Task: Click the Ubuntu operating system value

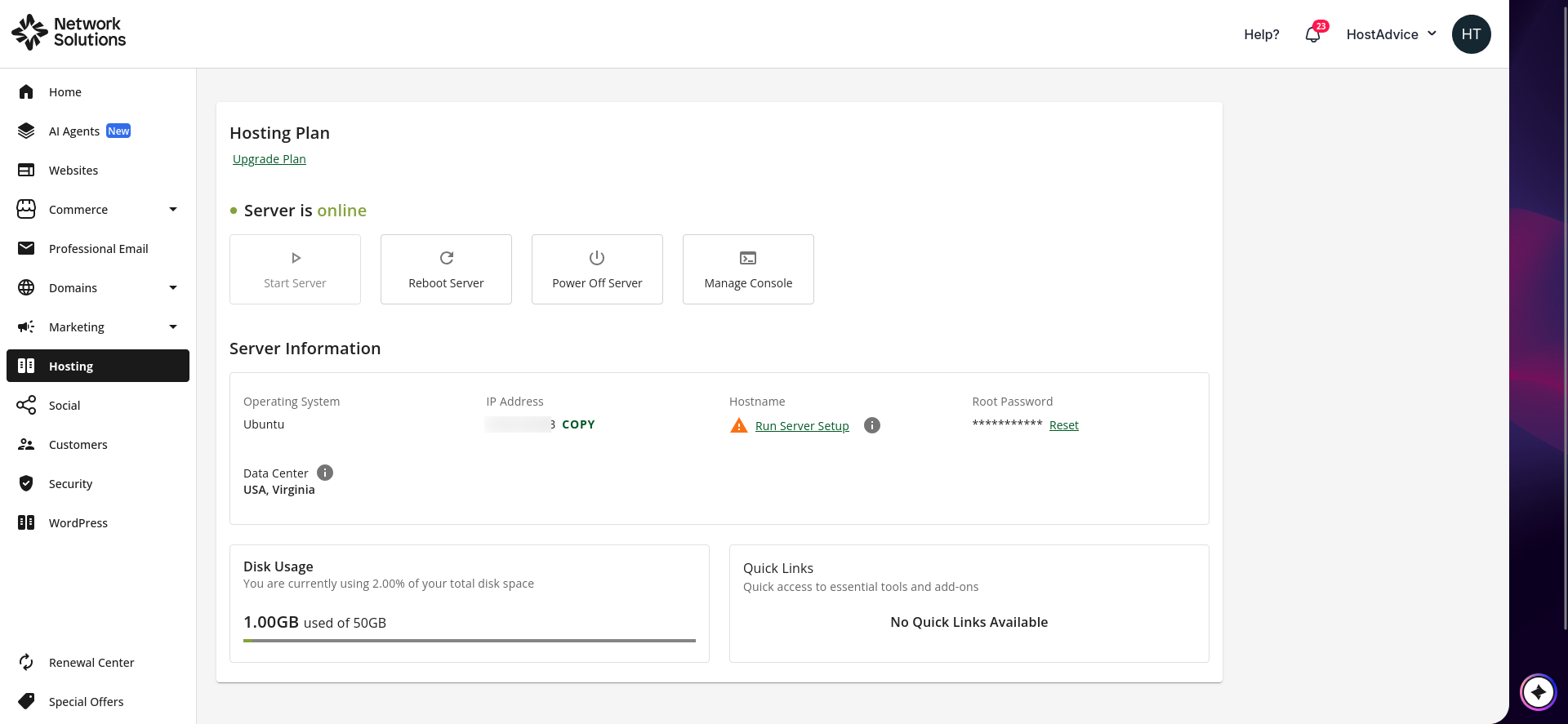Action: tap(264, 424)
